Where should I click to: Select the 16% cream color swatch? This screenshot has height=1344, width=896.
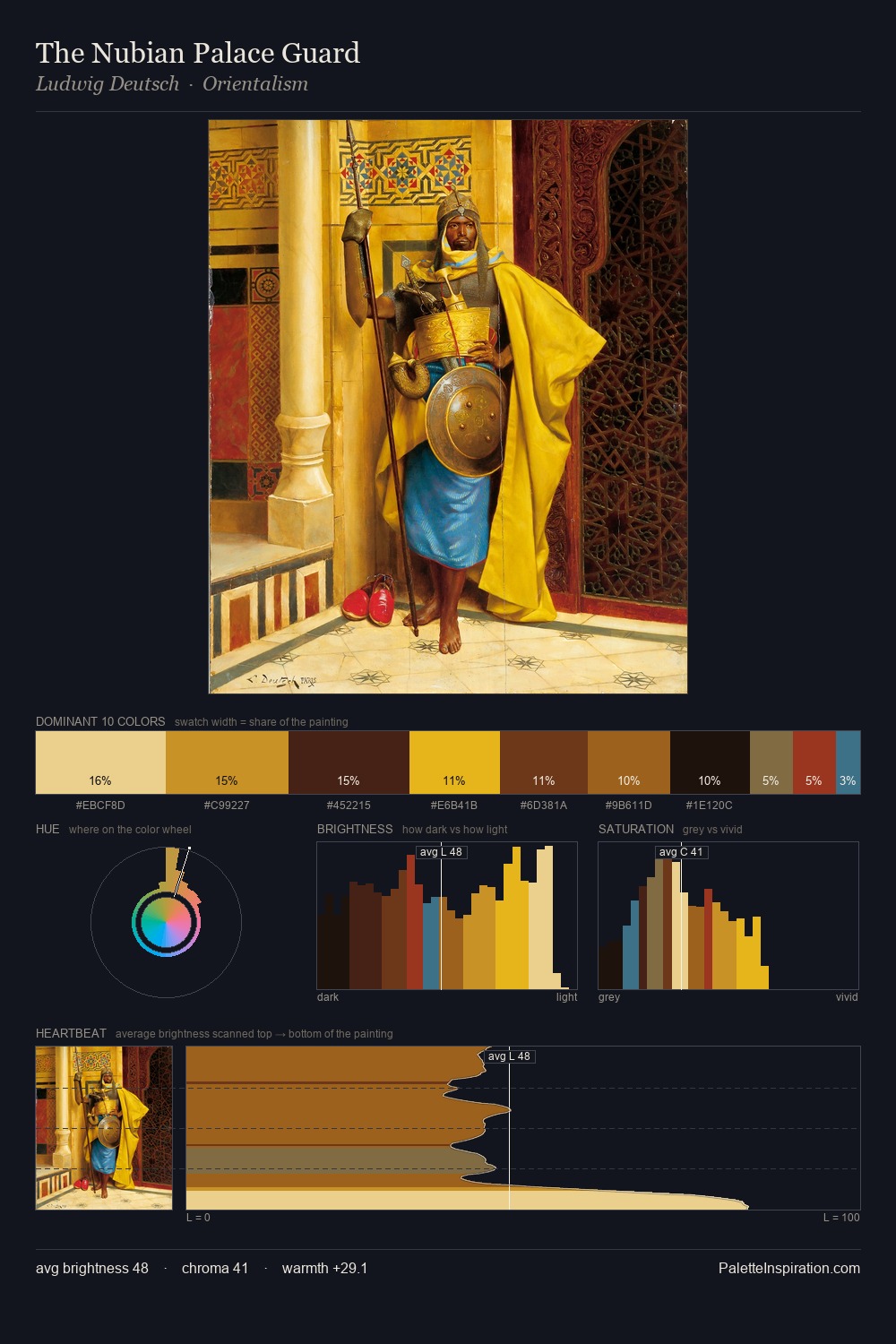click(100, 762)
